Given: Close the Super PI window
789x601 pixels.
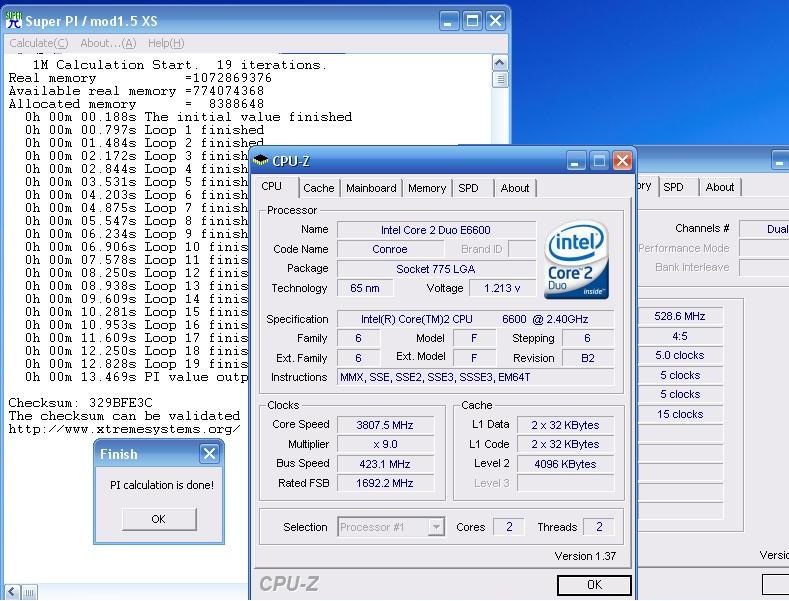Looking at the screenshot, I should tap(496, 21).
